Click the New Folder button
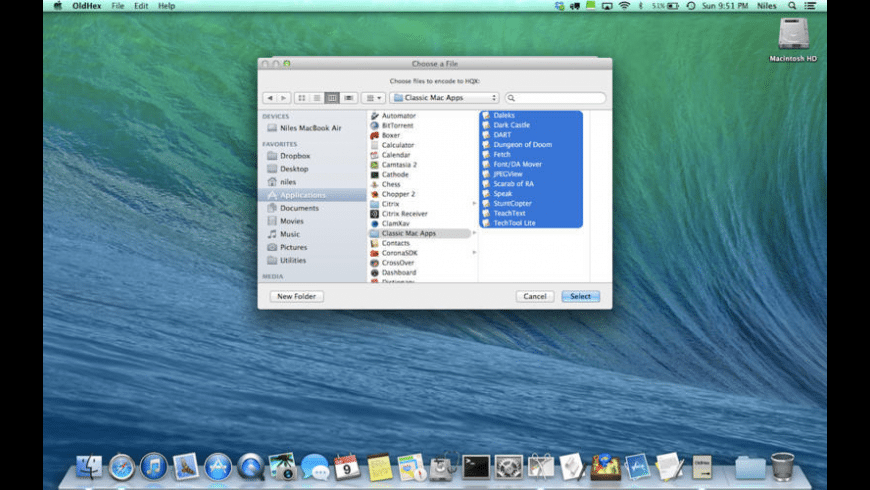This screenshot has height=490, width=870. tap(297, 296)
